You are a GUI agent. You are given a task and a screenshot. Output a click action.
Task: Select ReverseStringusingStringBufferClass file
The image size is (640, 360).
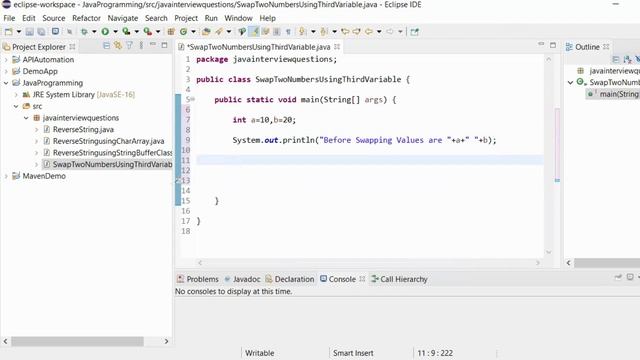pos(112,153)
